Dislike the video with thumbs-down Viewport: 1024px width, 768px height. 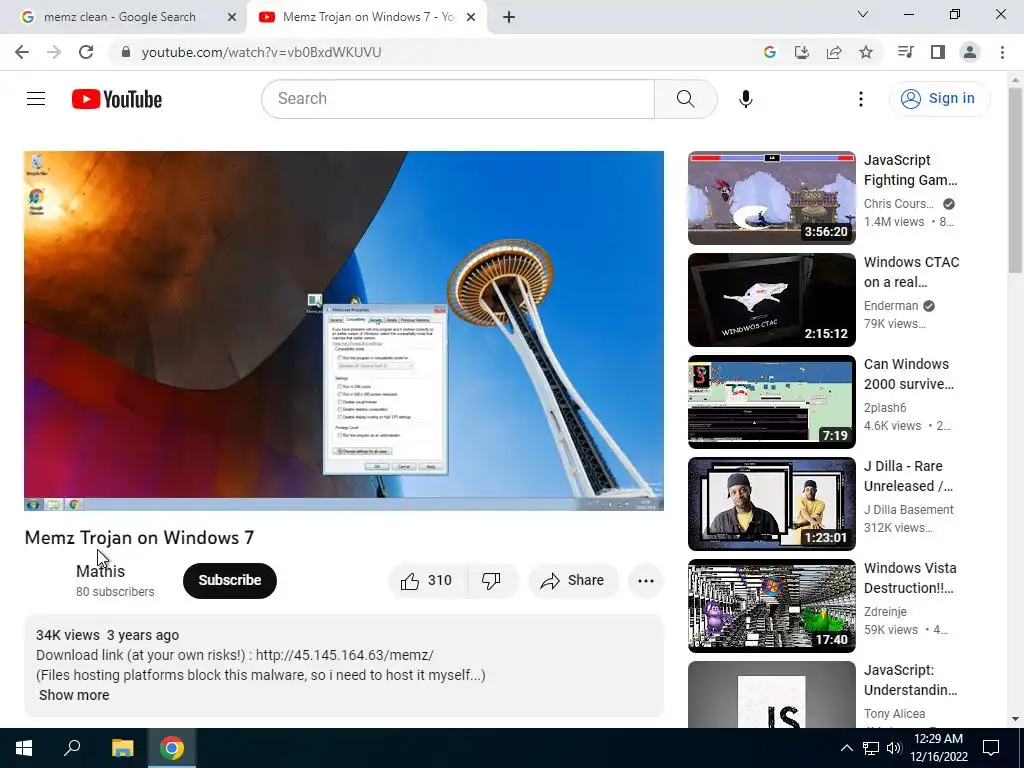click(491, 581)
